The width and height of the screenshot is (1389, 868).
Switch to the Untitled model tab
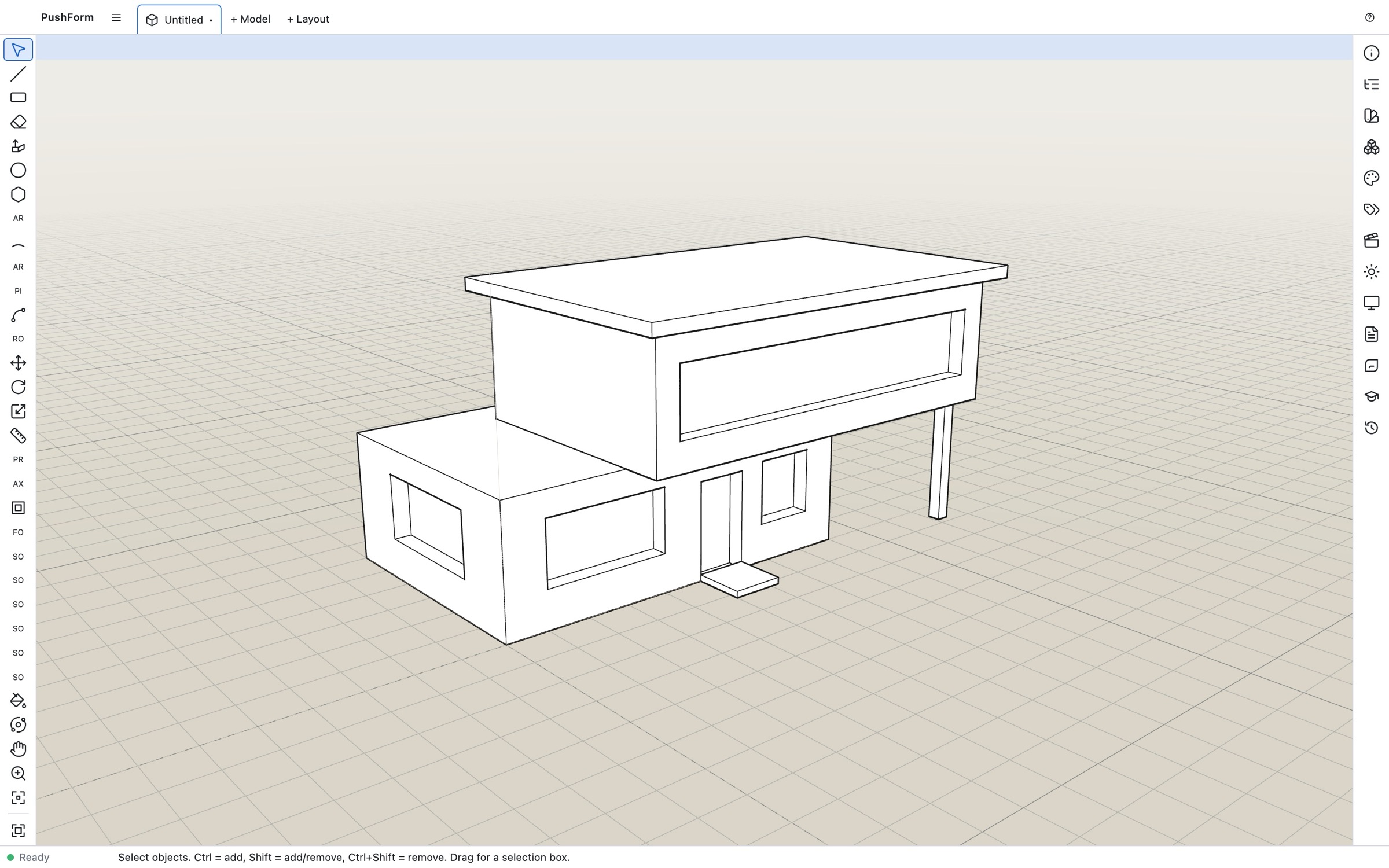[x=179, y=20]
